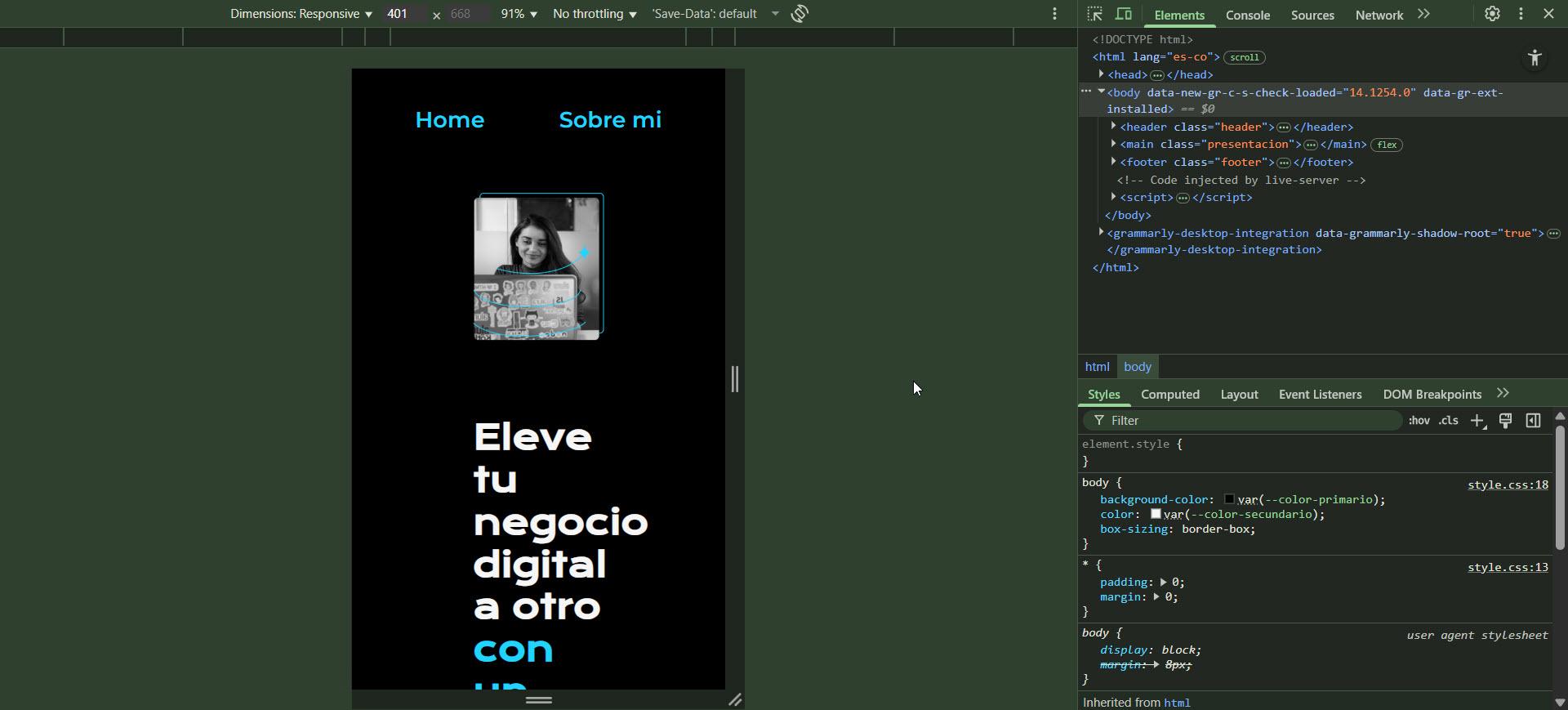Viewport: 1568px width, 710px height.
Task: Expand the main presentacion node
Action: click(1113, 144)
